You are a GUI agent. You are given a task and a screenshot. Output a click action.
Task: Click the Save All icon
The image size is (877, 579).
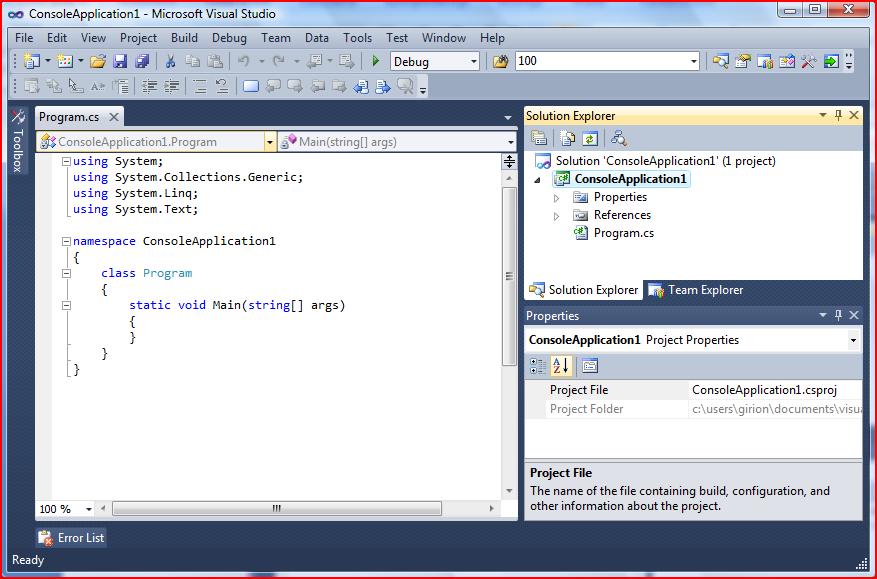(x=142, y=61)
